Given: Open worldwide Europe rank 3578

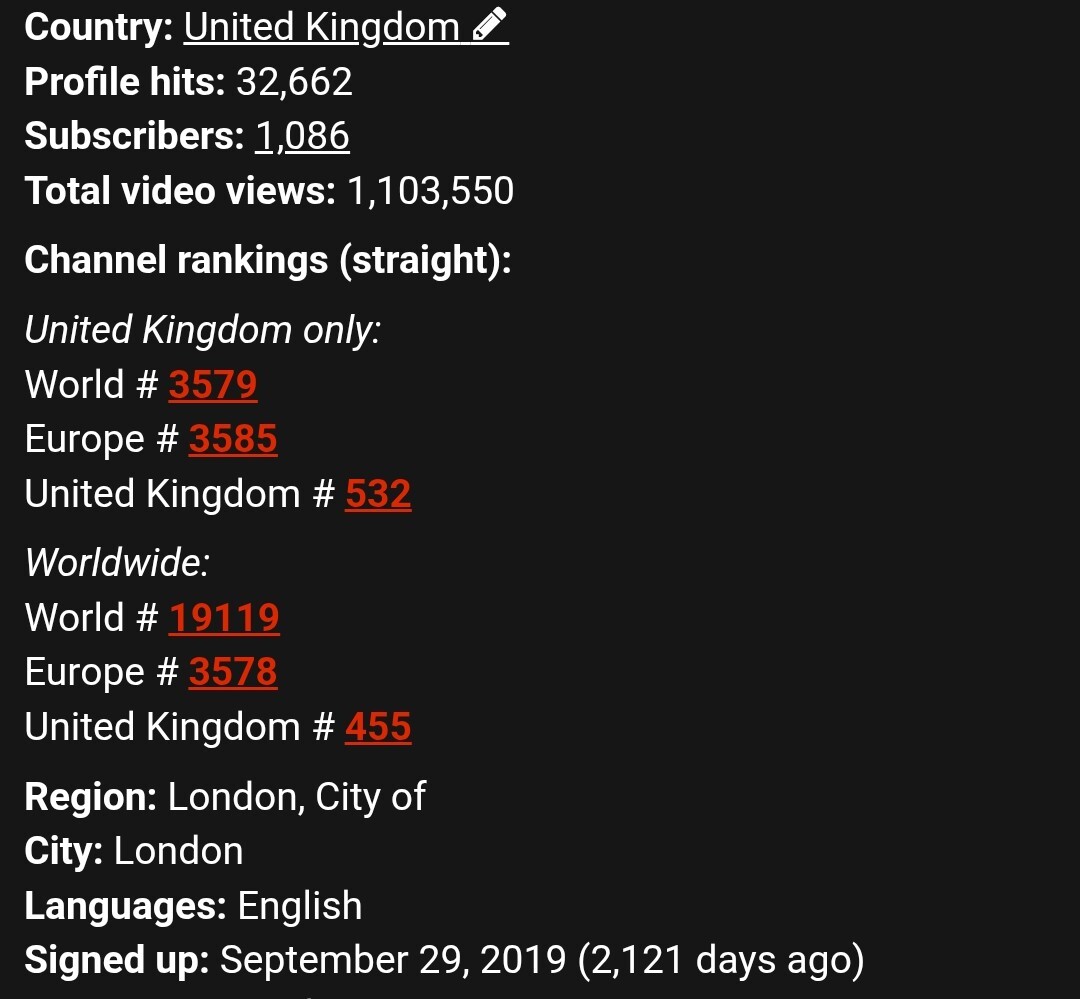Looking at the screenshot, I should (x=233, y=672).
